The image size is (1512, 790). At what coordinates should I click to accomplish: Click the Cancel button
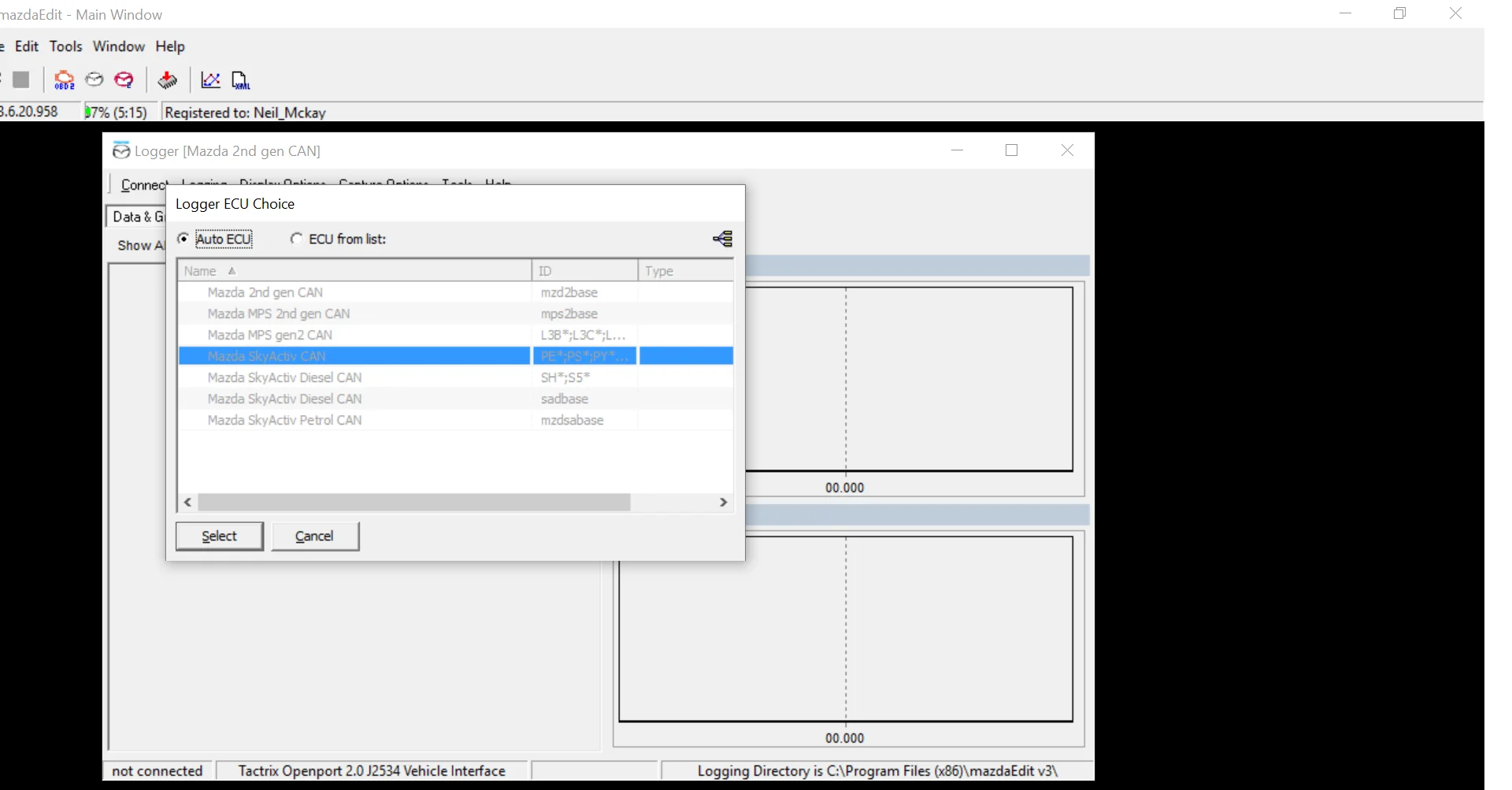(x=315, y=536)
